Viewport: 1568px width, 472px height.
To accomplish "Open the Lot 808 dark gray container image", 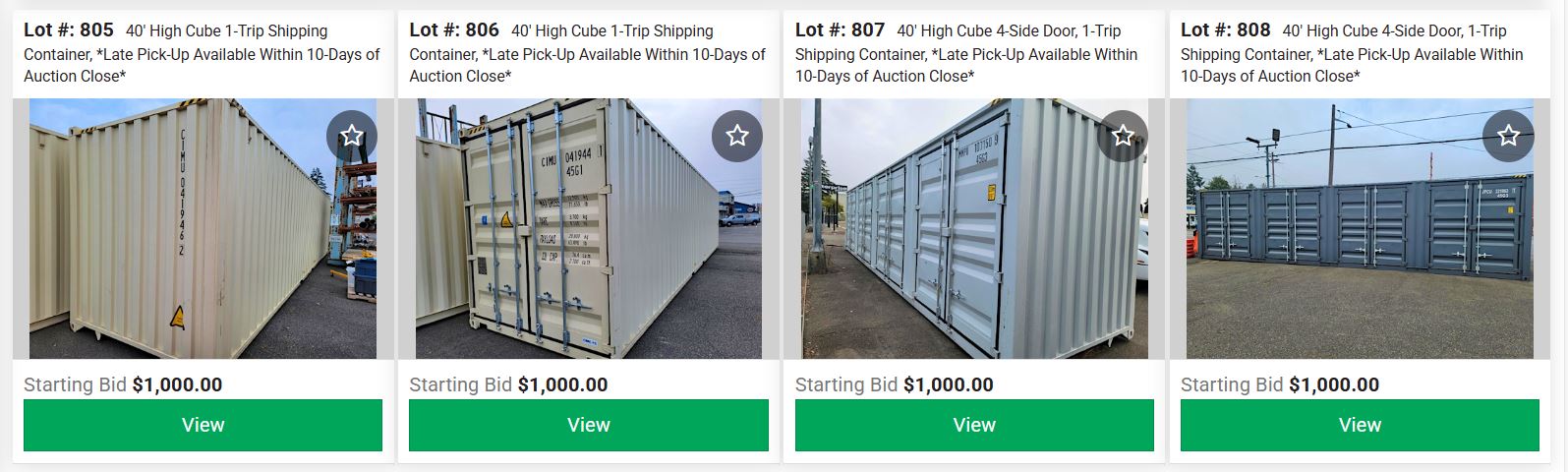I will click(1360, 228).
